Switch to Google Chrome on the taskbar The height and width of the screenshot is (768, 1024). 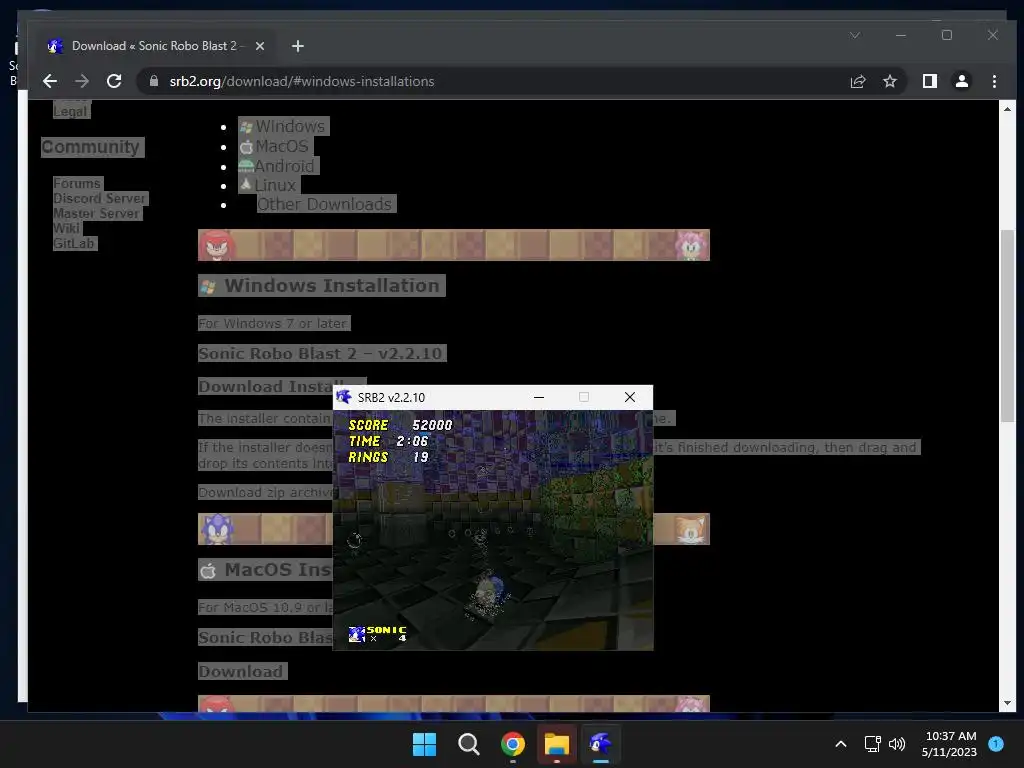coord(513,744)
